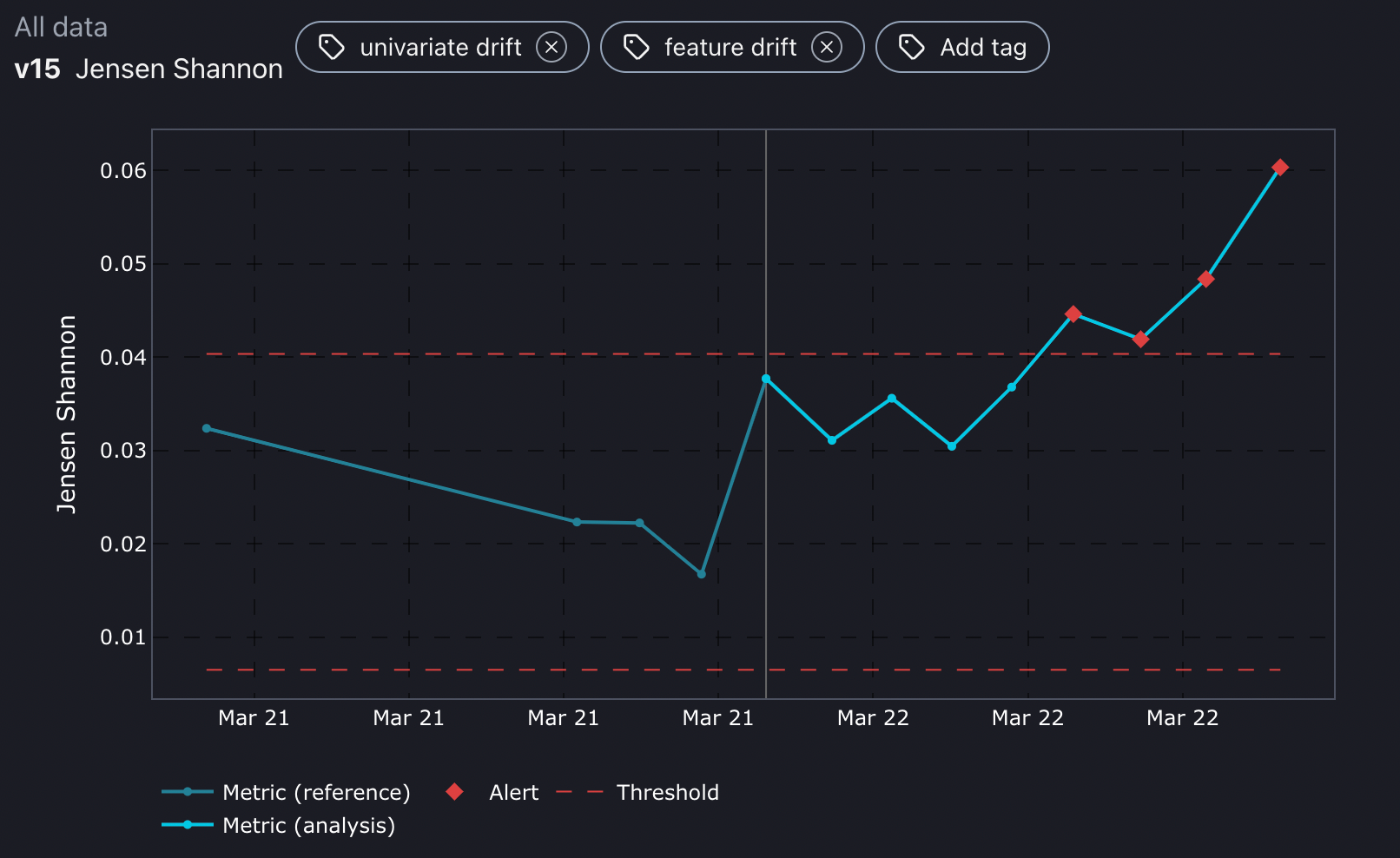Screen dimensions: 1400x858
Task: Click the highest red alert diamond on the chart
Action: (x=1281, y=167)
